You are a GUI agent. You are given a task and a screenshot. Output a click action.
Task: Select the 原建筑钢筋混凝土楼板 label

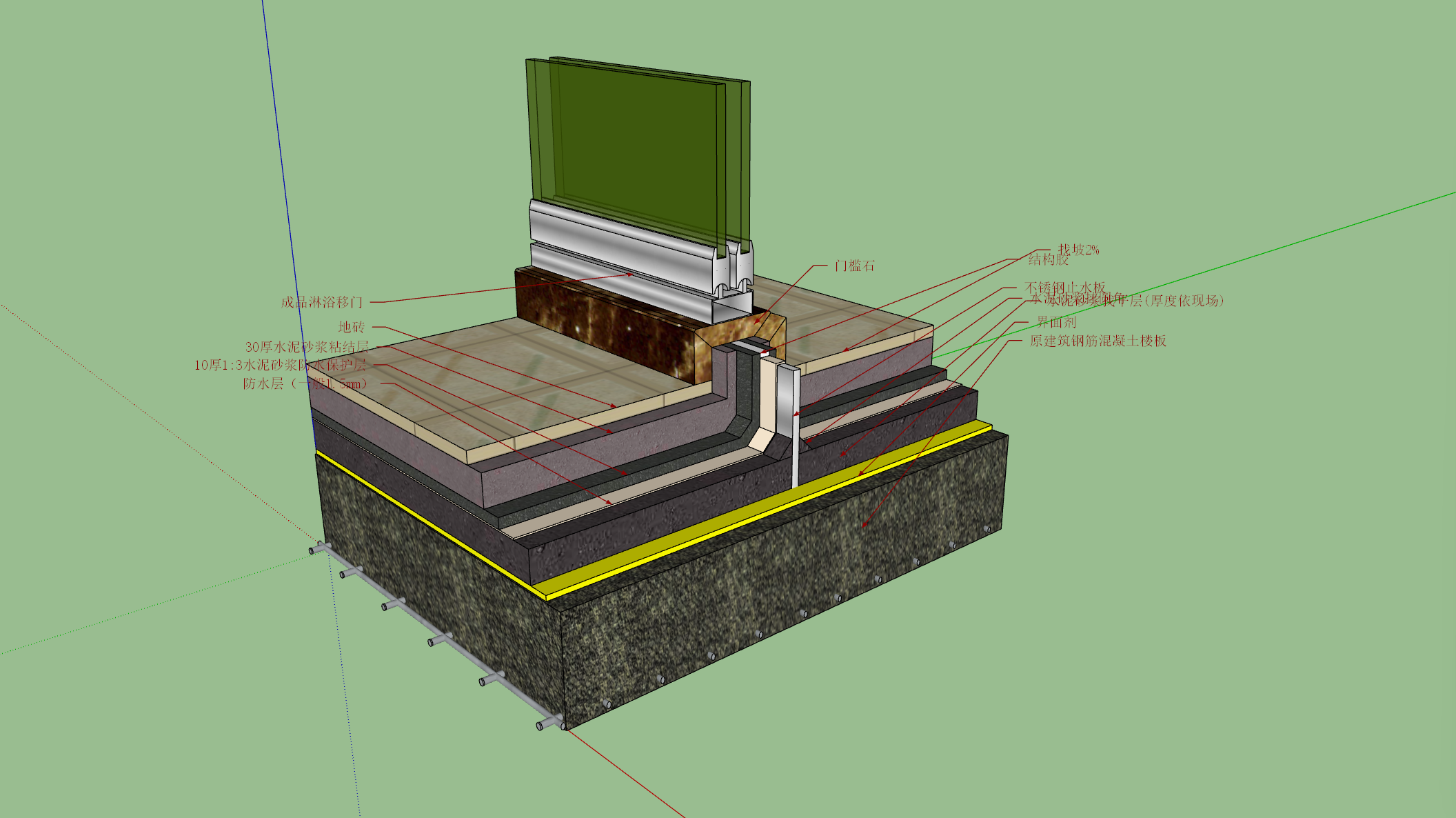coord(1098,341)
